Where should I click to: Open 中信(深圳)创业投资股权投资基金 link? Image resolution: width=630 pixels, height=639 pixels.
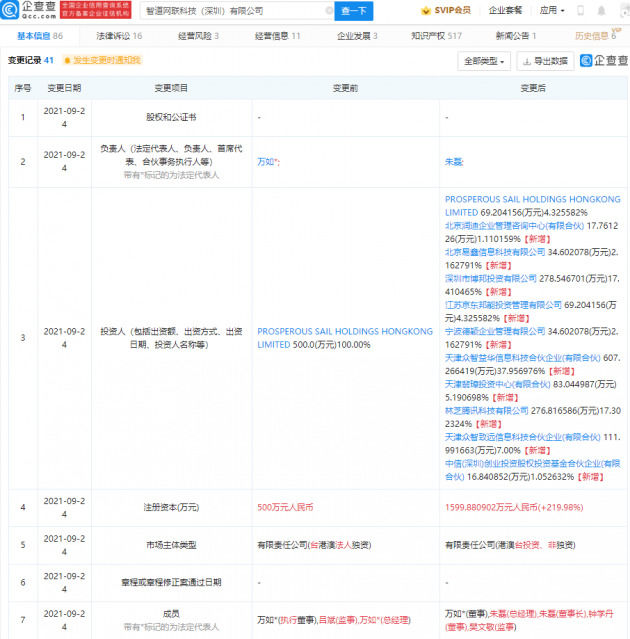click(x=533, y=470)
